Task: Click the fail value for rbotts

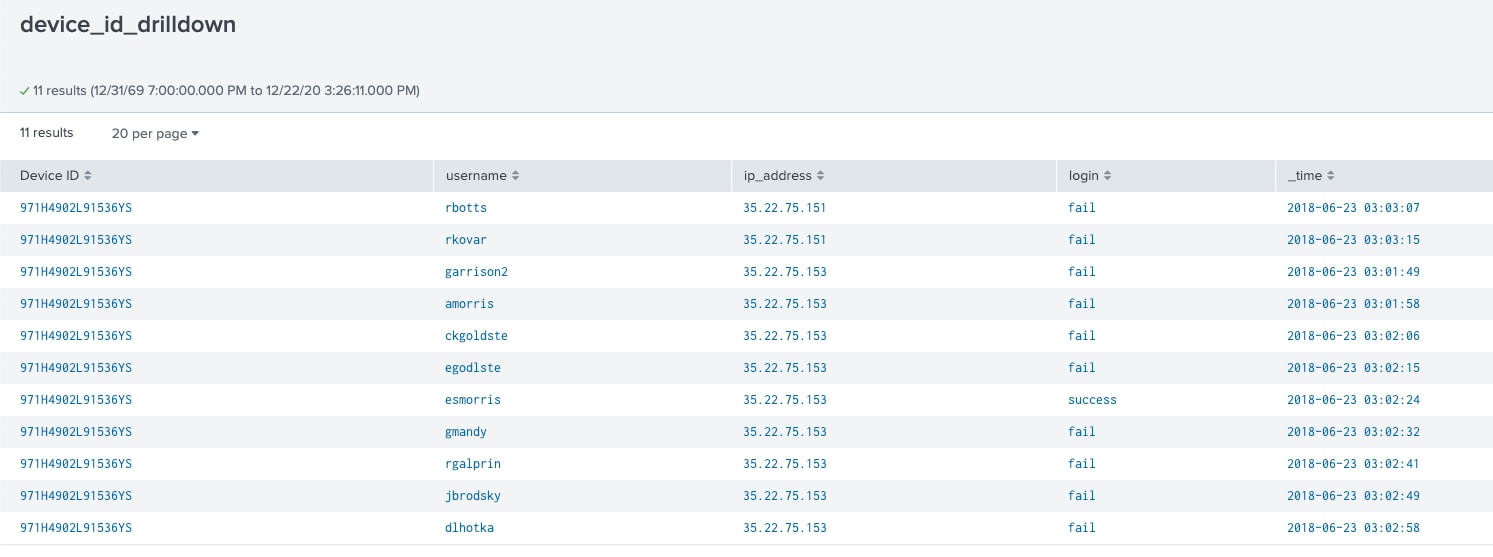Action: (x=1082, y=208)
